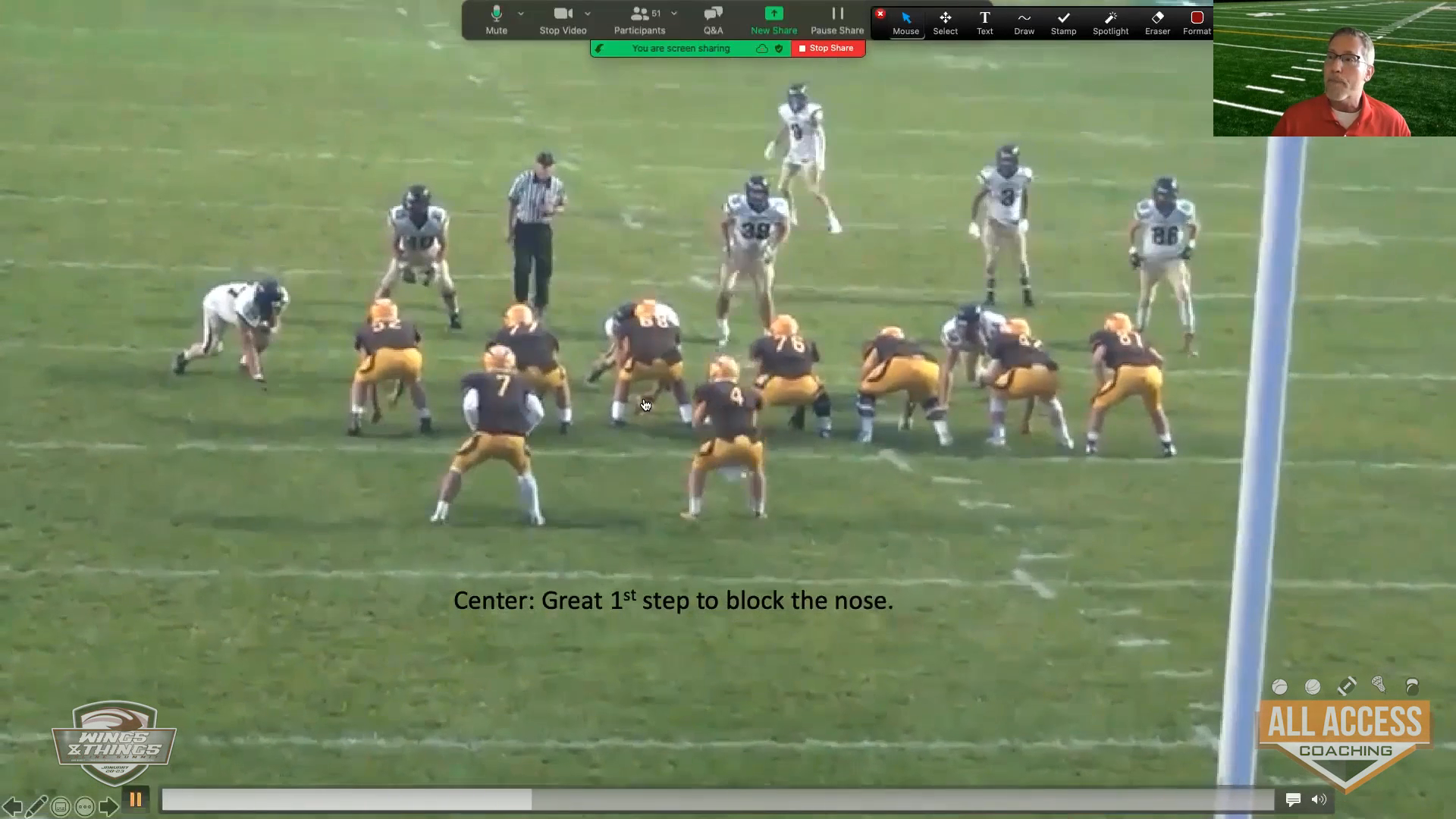Toggle the Mute microphone button
The width and height of the screenshot is (1456, 819).
(497, 20)
